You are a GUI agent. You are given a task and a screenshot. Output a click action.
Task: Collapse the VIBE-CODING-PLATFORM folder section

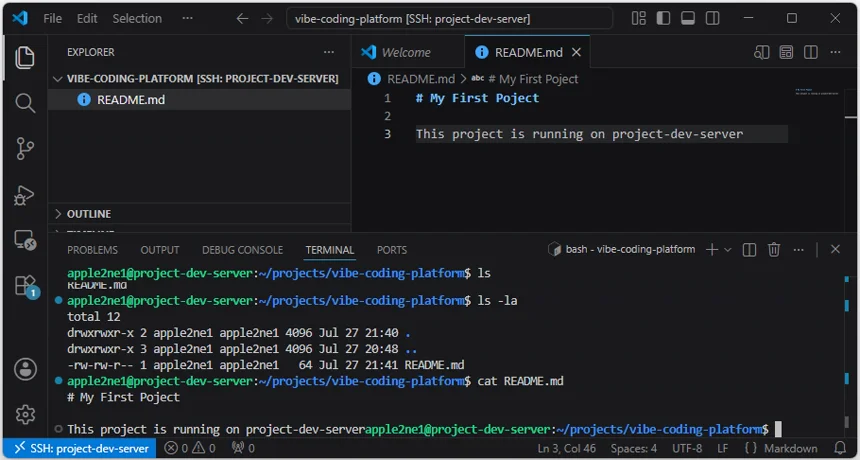click(200, 79)
